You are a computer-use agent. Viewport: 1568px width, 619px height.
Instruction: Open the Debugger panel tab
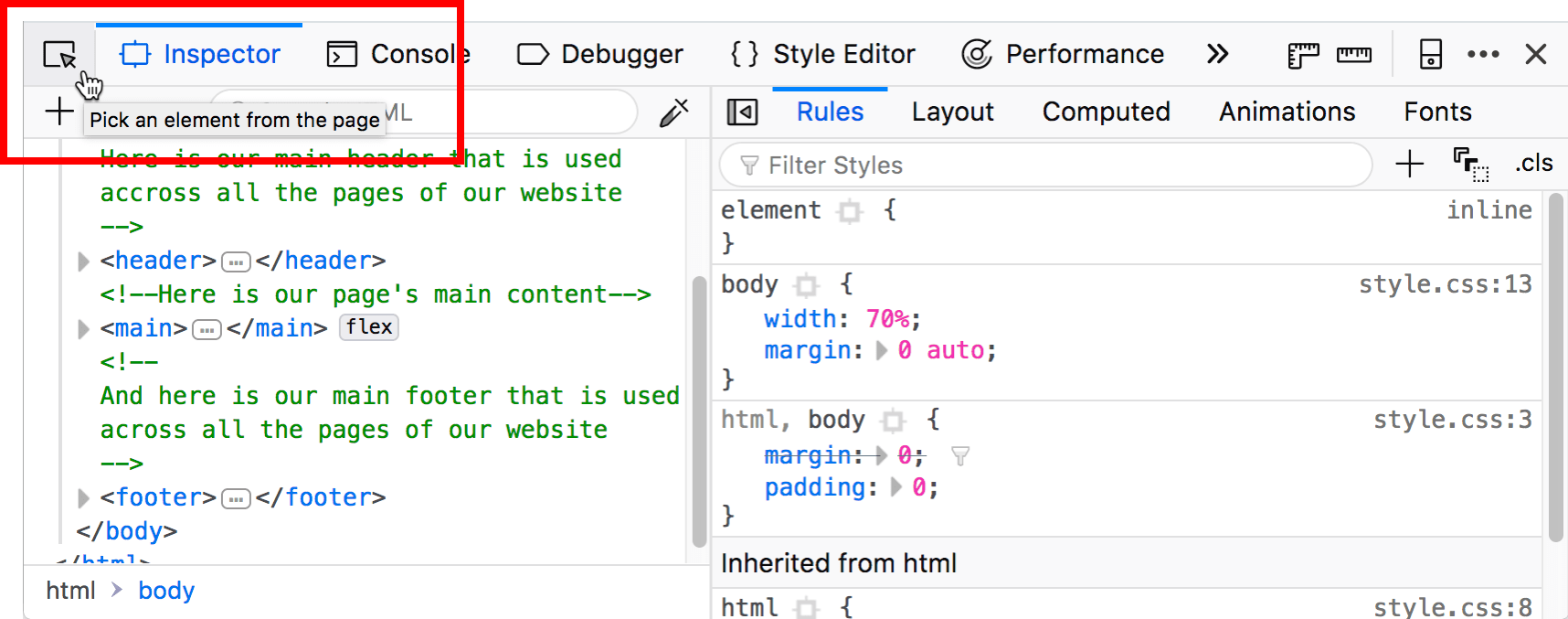point(600,55)
